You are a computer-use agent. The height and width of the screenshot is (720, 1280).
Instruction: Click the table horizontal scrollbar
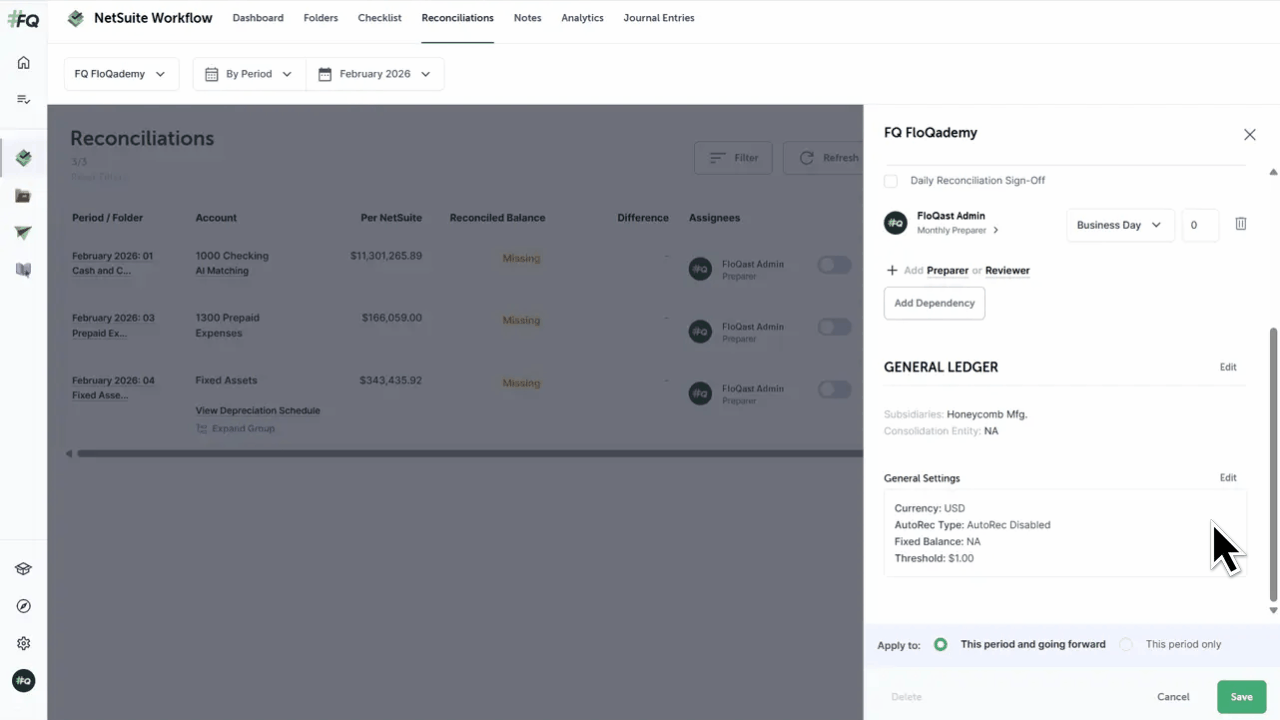point(470,454)
